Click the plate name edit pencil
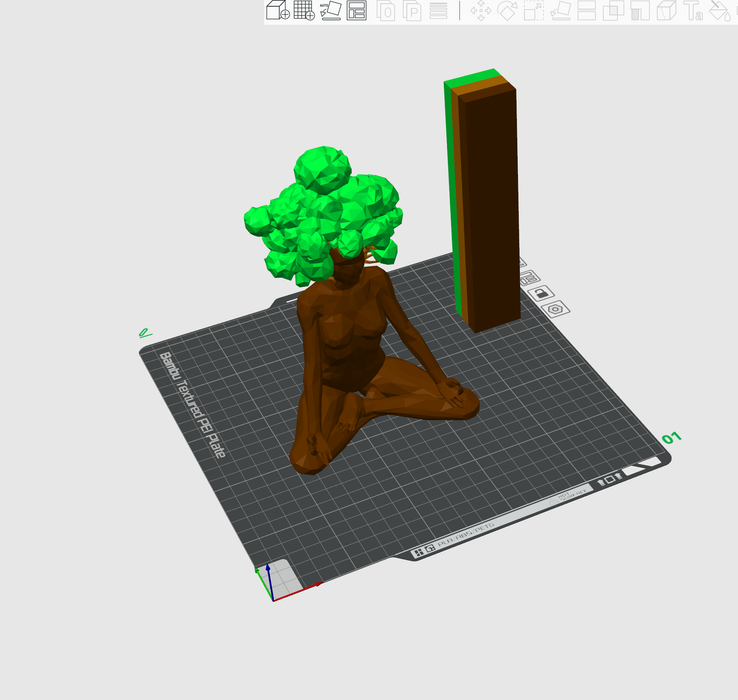The image size is (738, 700). [145, 333]
